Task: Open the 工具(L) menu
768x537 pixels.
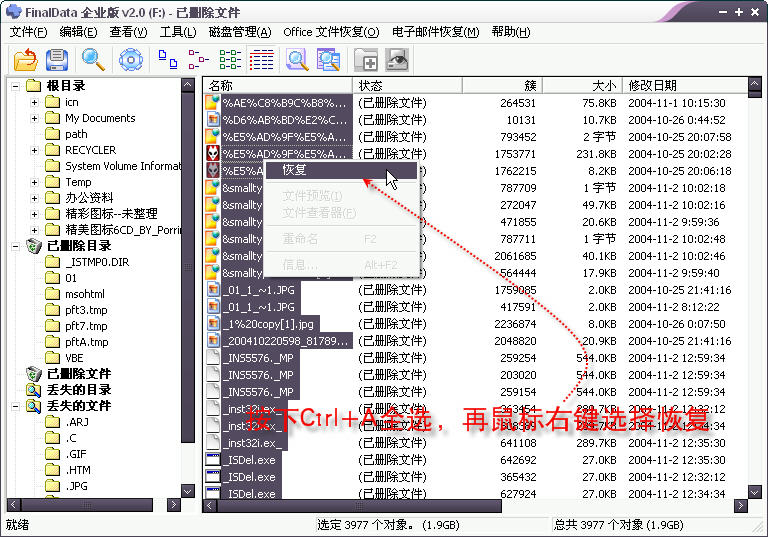Action: click(x=178, y=32)
